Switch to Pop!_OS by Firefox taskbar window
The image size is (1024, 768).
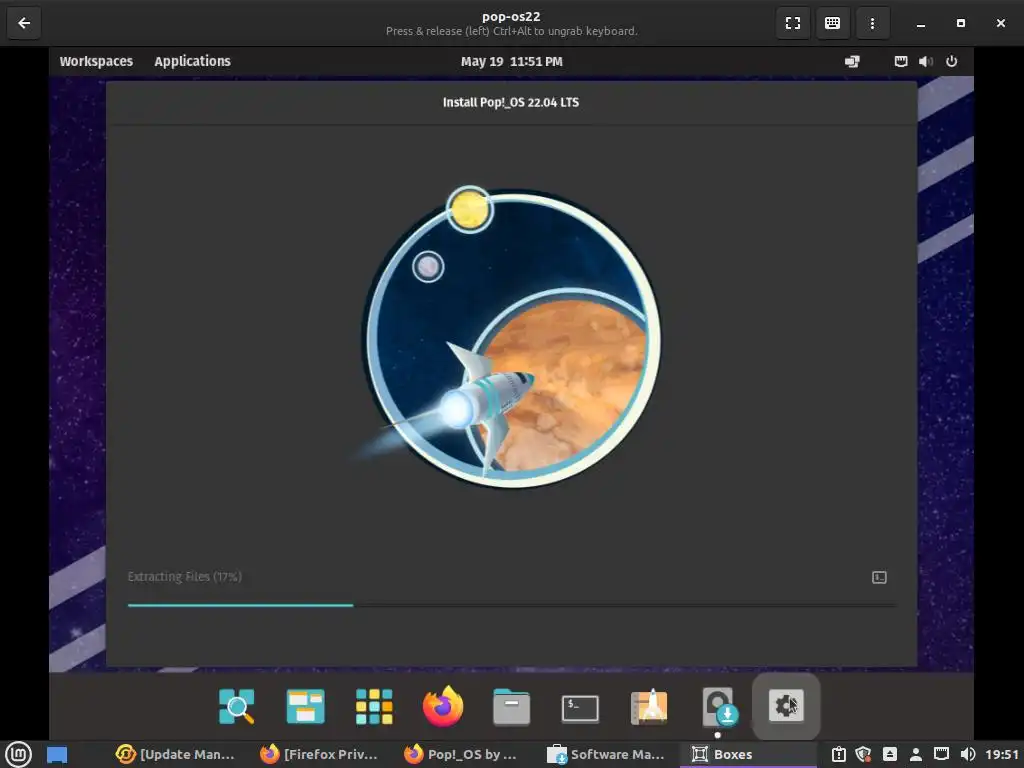tap(461, 754)
